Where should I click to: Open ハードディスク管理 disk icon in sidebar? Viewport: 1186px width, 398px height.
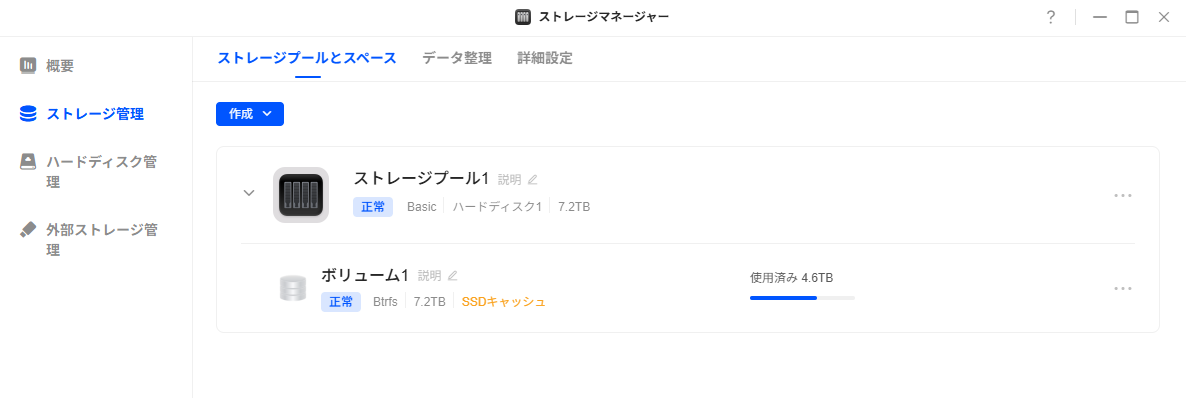(28, 161)
